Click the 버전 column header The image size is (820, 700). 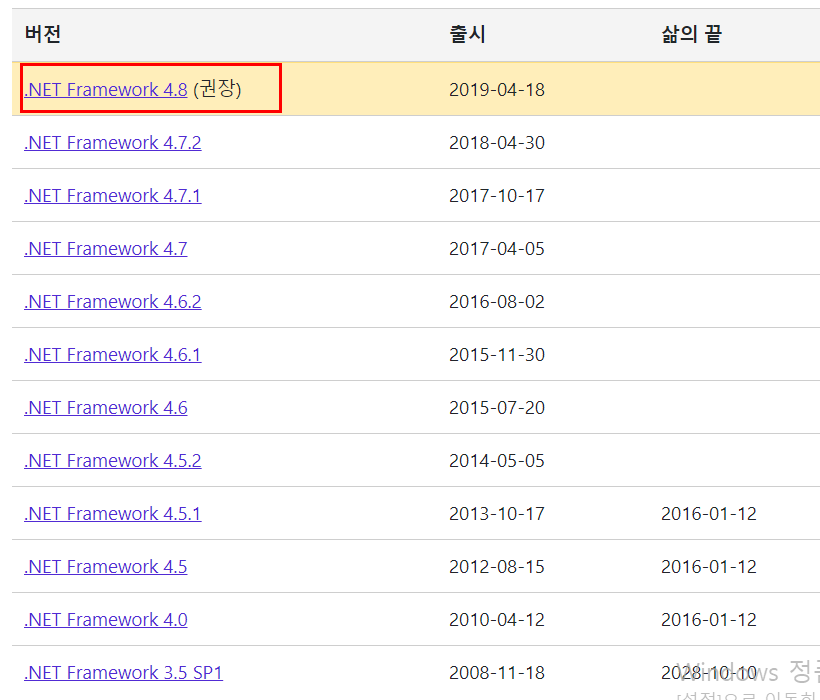[43, 34]
